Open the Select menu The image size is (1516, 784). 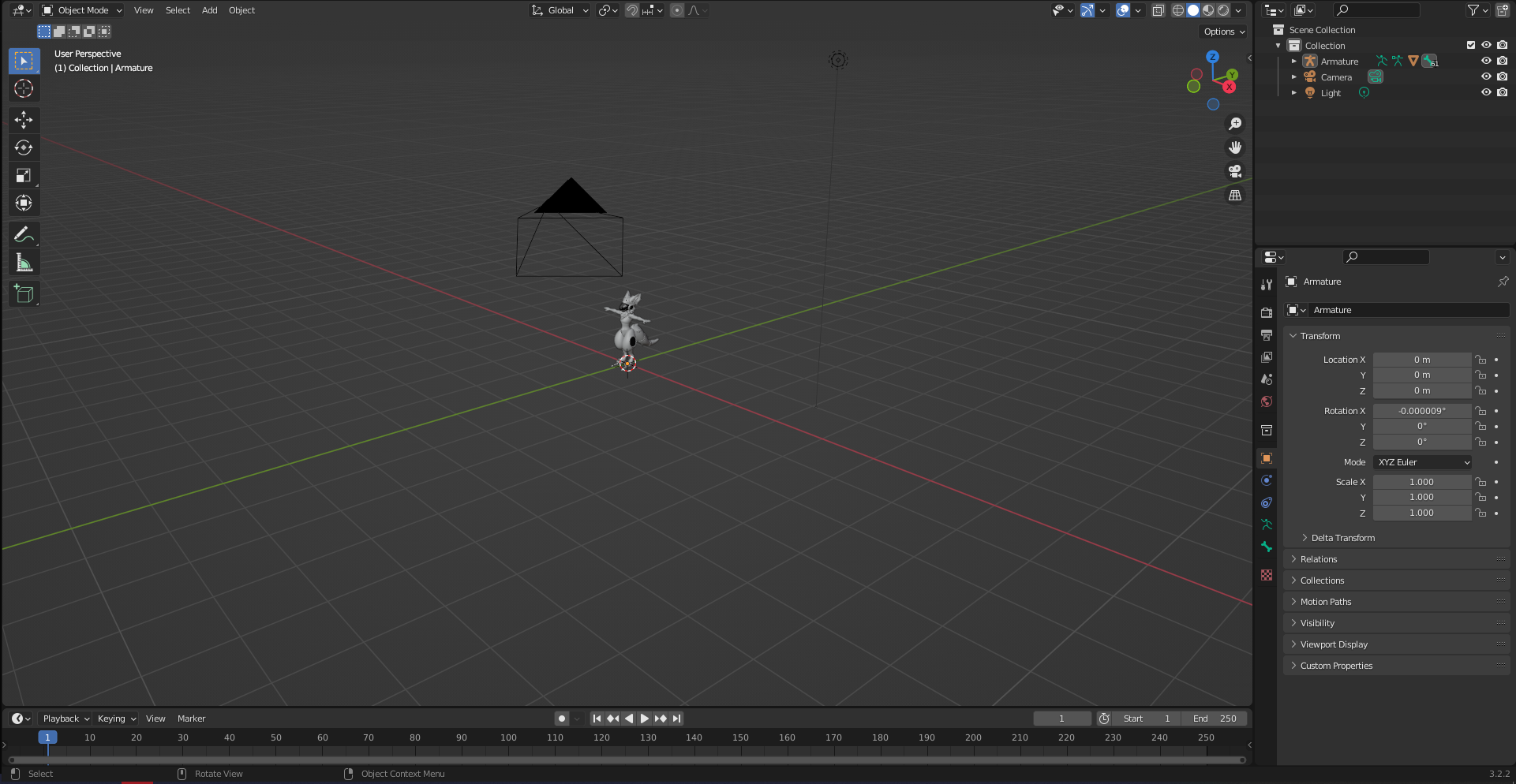pyautogui.click(x=178, y=10)
